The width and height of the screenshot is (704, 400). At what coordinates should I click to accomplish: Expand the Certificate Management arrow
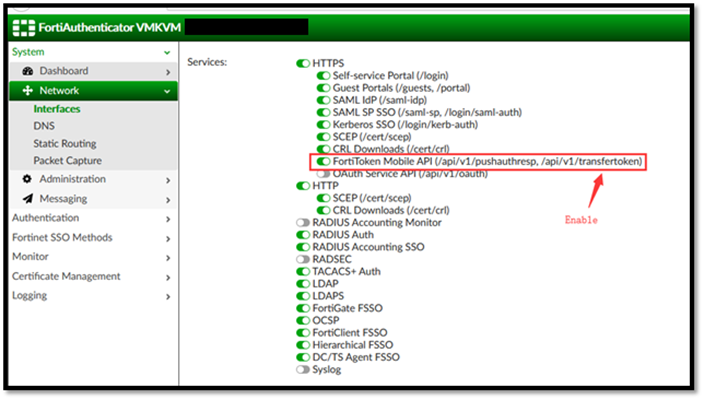coord(167,277)
